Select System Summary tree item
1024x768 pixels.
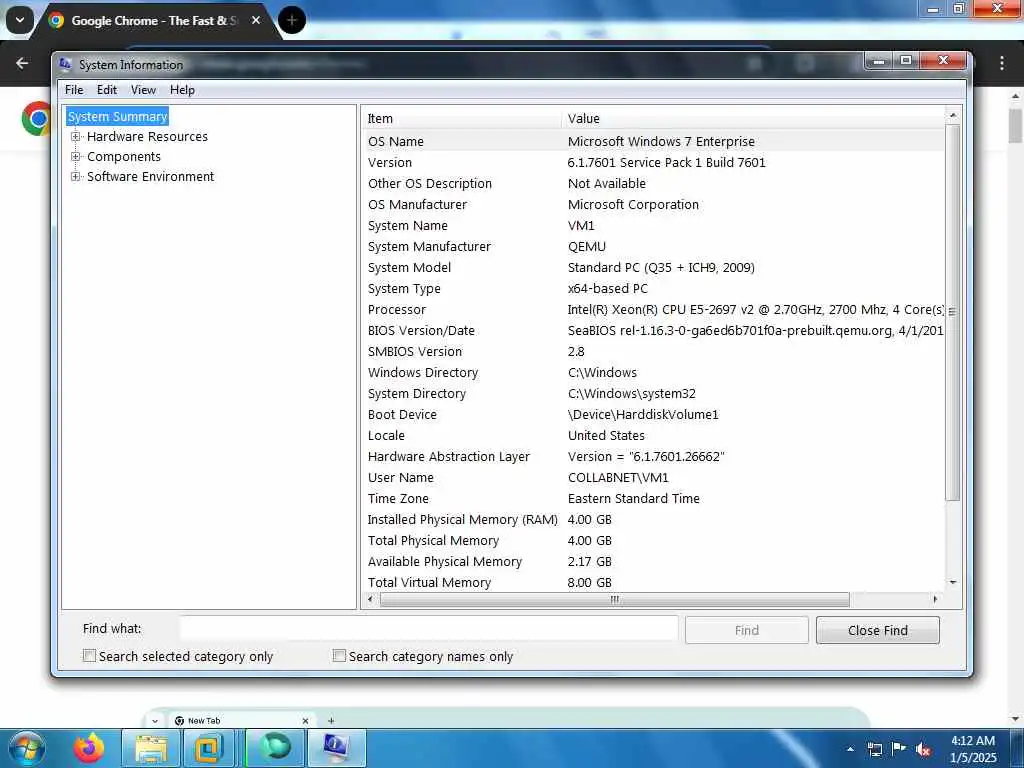point(118,117)
